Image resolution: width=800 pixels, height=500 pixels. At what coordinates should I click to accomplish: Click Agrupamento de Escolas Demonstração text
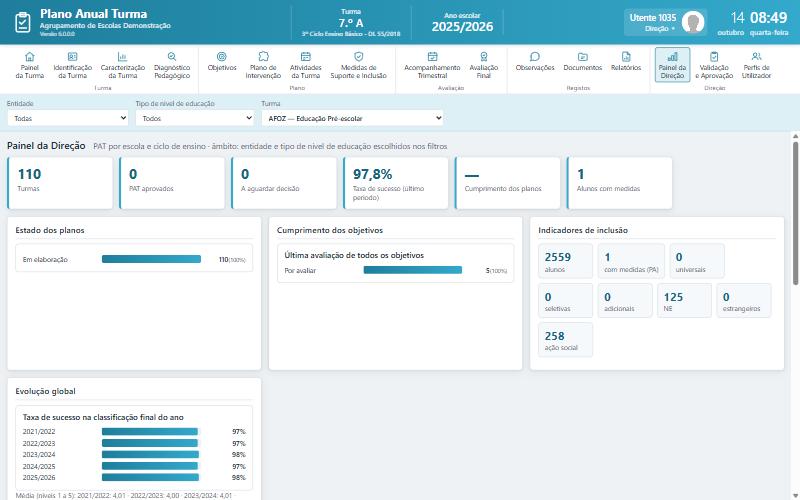click(105, 26)
